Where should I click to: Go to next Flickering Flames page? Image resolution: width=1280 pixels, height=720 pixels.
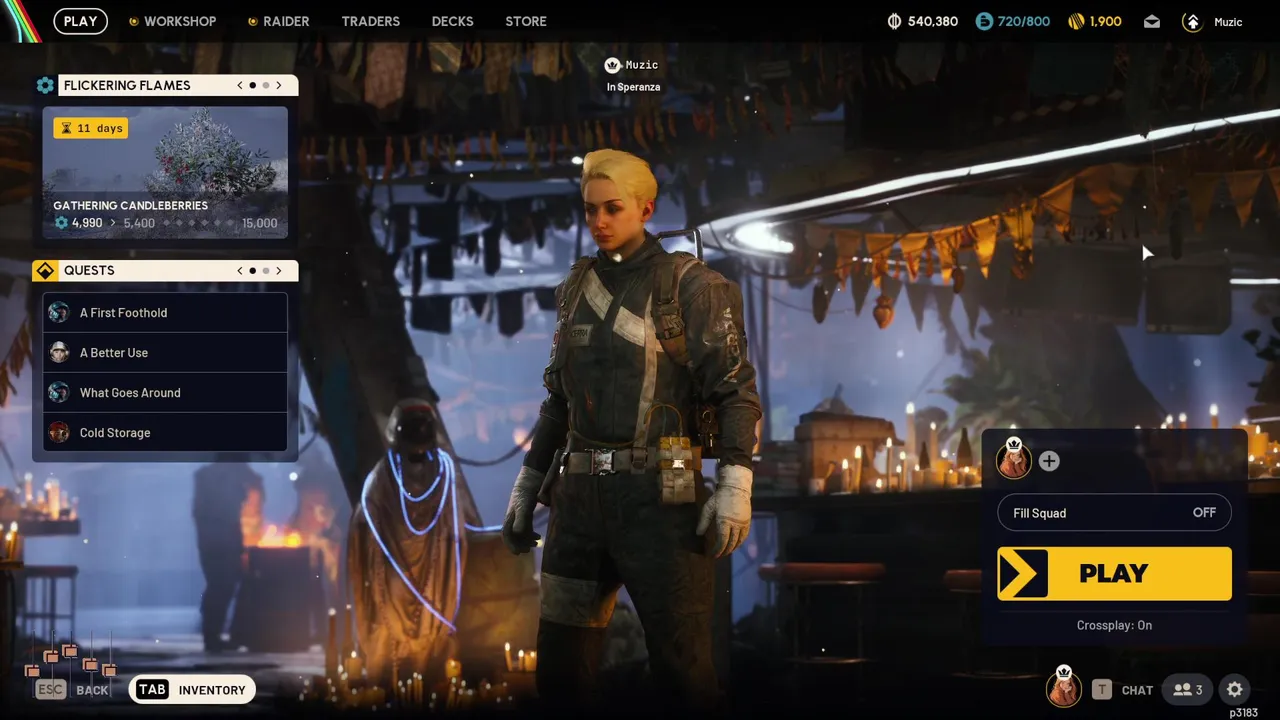tap(279, 85)
